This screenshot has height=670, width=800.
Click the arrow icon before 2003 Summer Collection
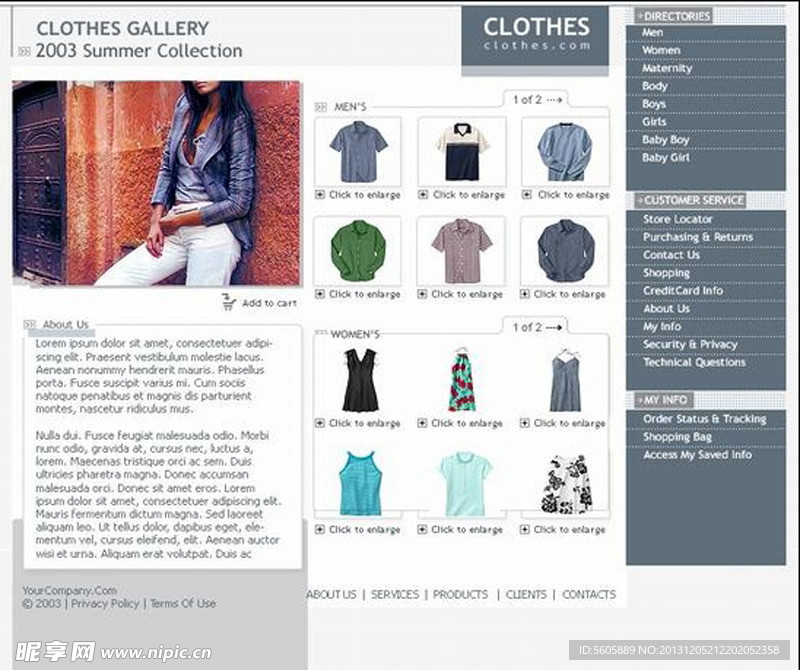pos(24,51)
